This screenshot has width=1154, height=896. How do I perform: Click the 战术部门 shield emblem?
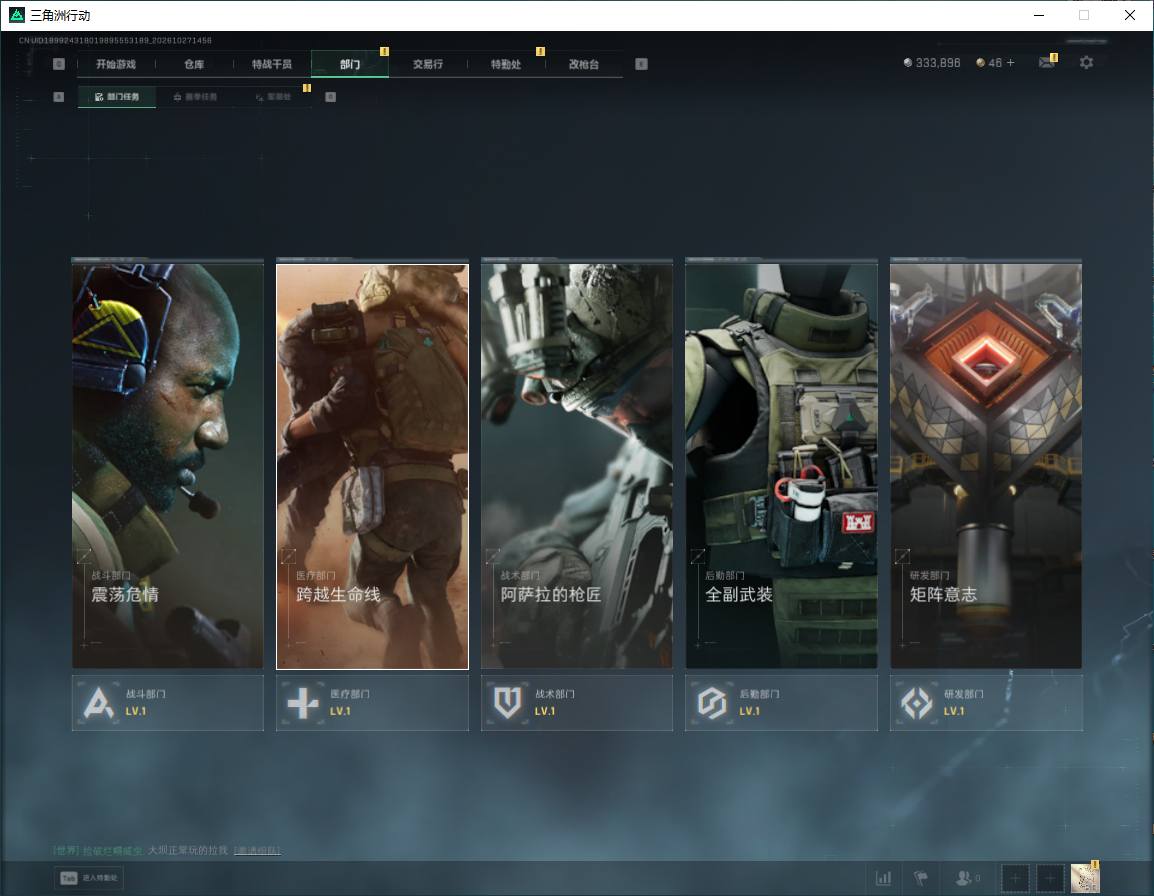(x=507, y=702)
